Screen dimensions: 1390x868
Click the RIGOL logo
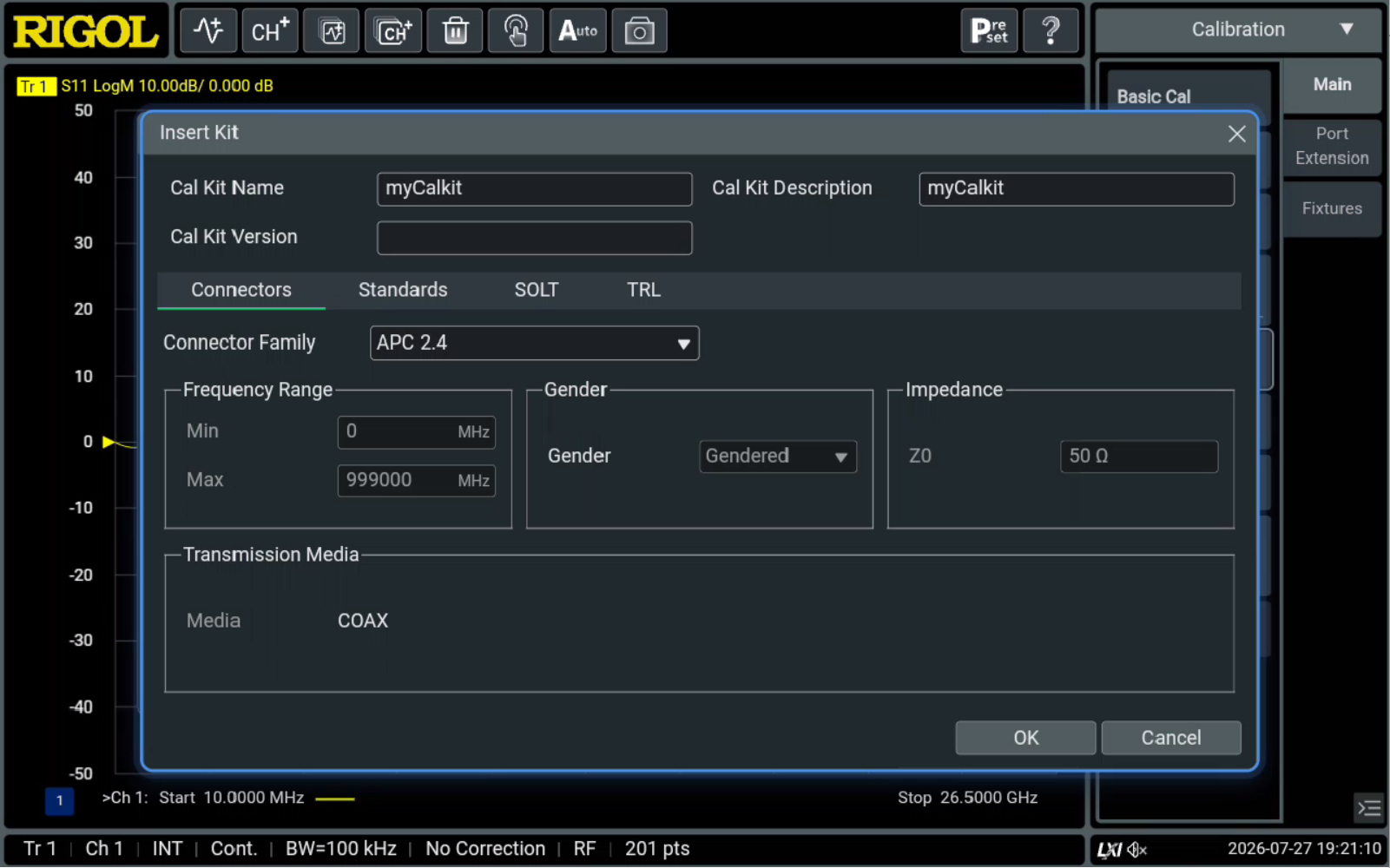(x=86, y=31)
